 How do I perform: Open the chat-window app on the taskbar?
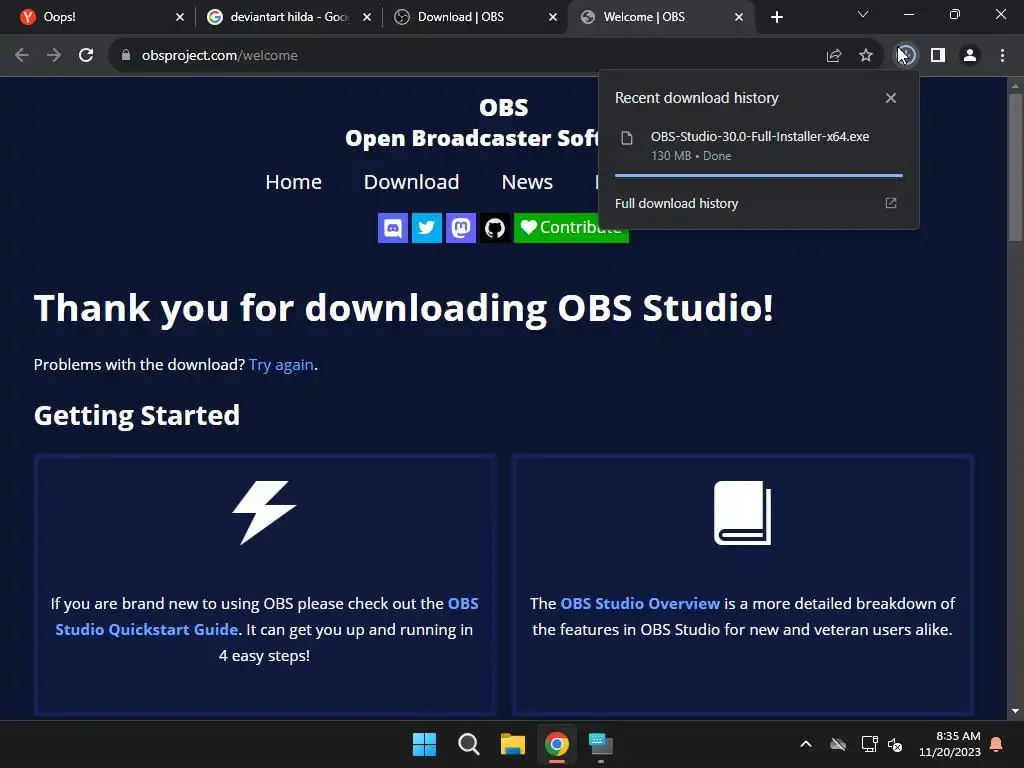(x=601, y=744)
